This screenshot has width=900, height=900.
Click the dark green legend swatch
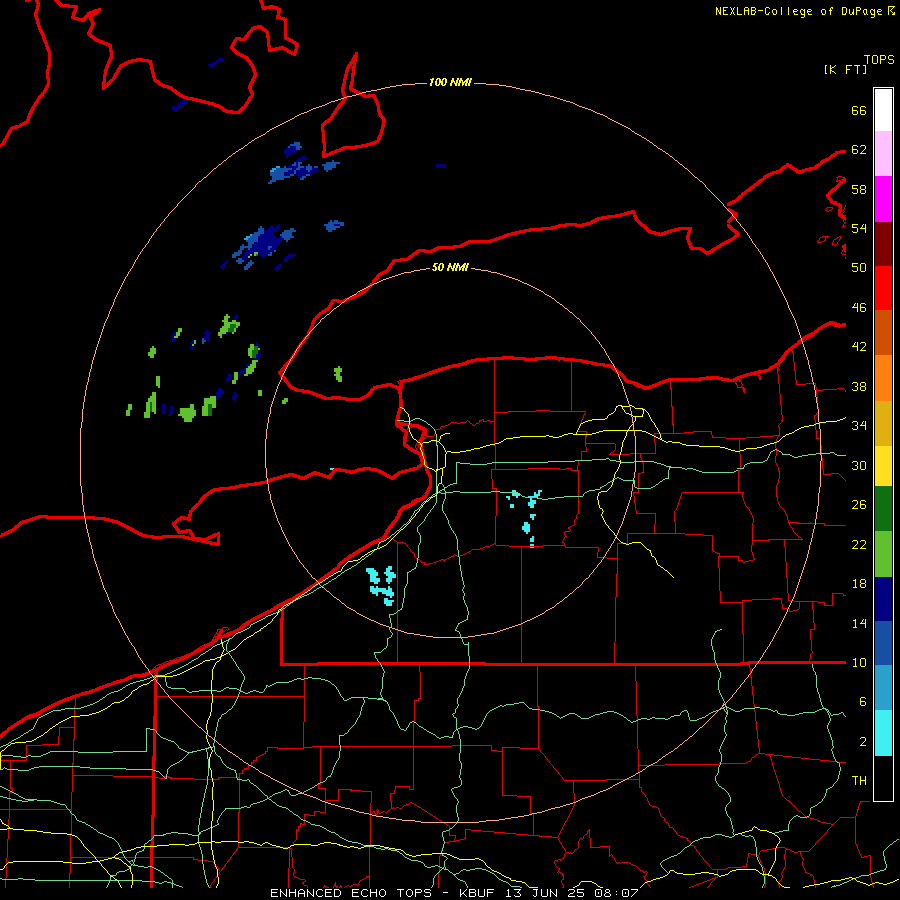tap(883, 509)
